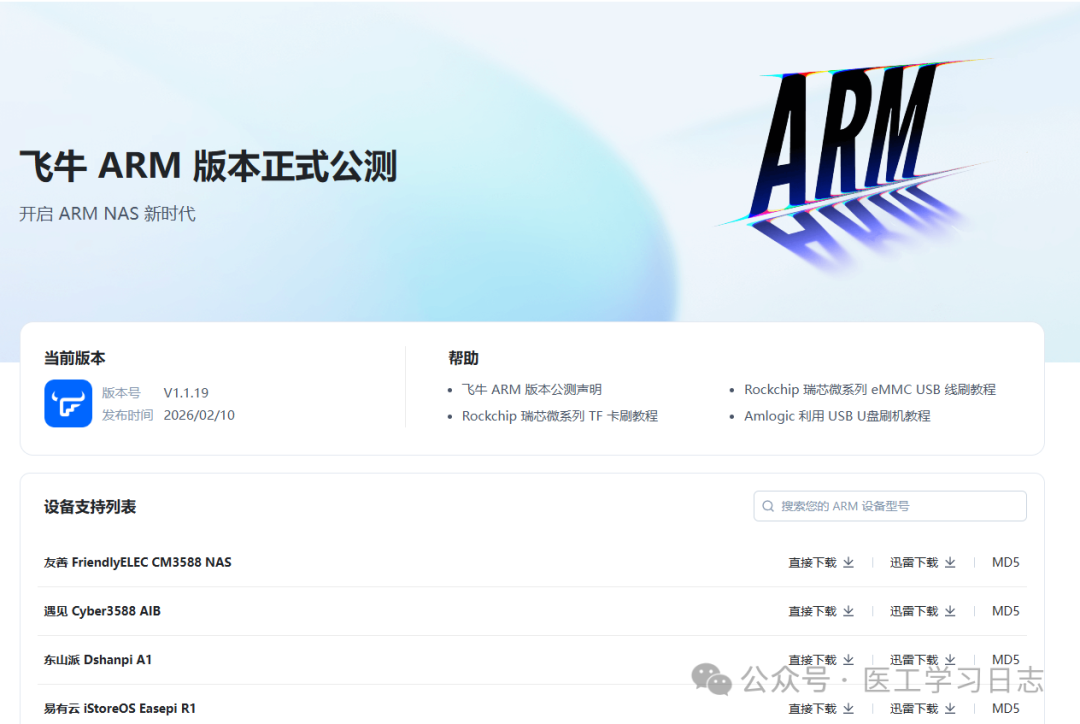Open Rockchip TF 卡刷教程 link
Image resolution: width=1080 pixels, height=724 pixels.
coord(559,415)
